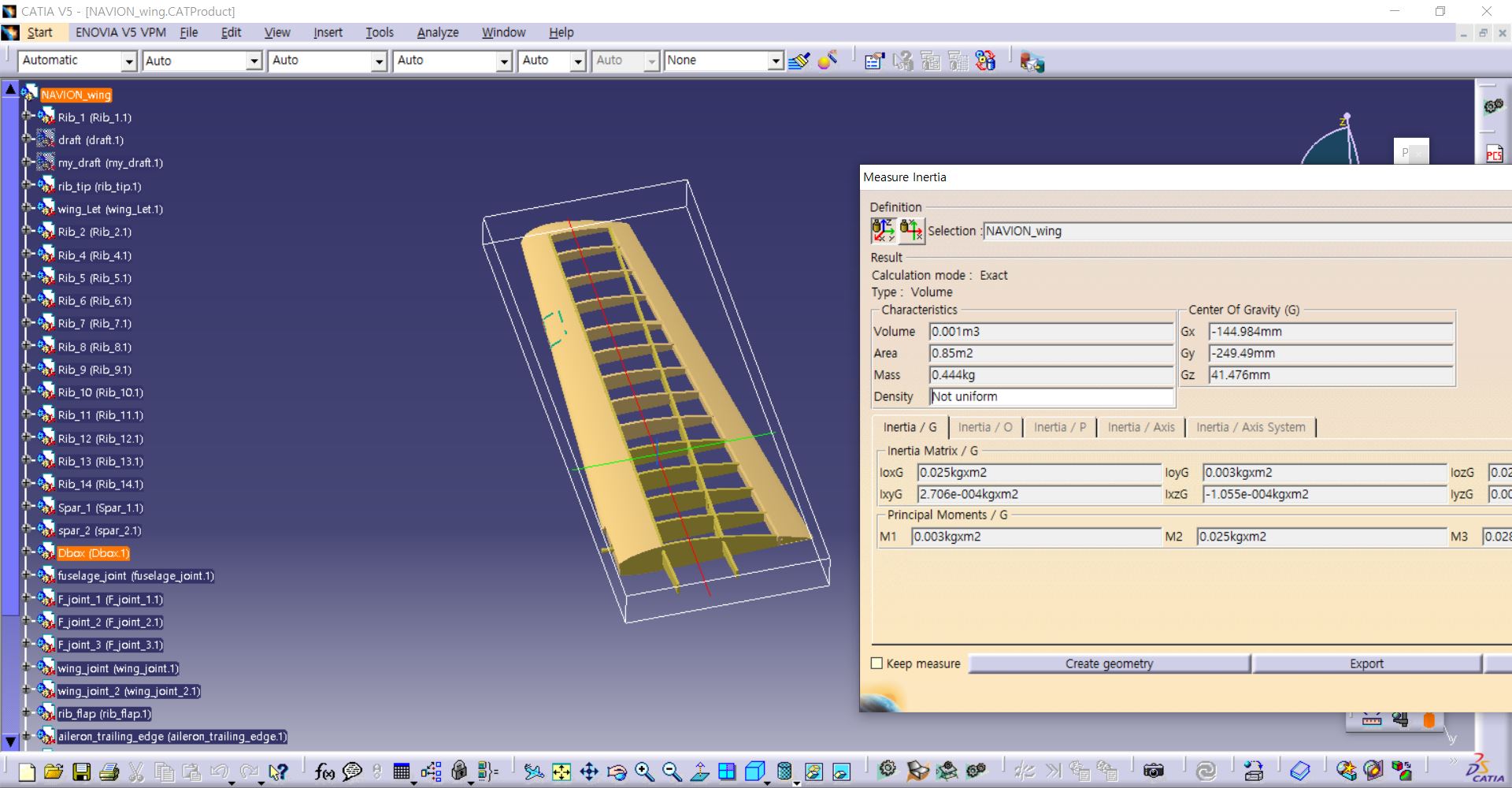Open a file with the folder icon
This screenshot has width=1512, height=788.
point(54,771)
